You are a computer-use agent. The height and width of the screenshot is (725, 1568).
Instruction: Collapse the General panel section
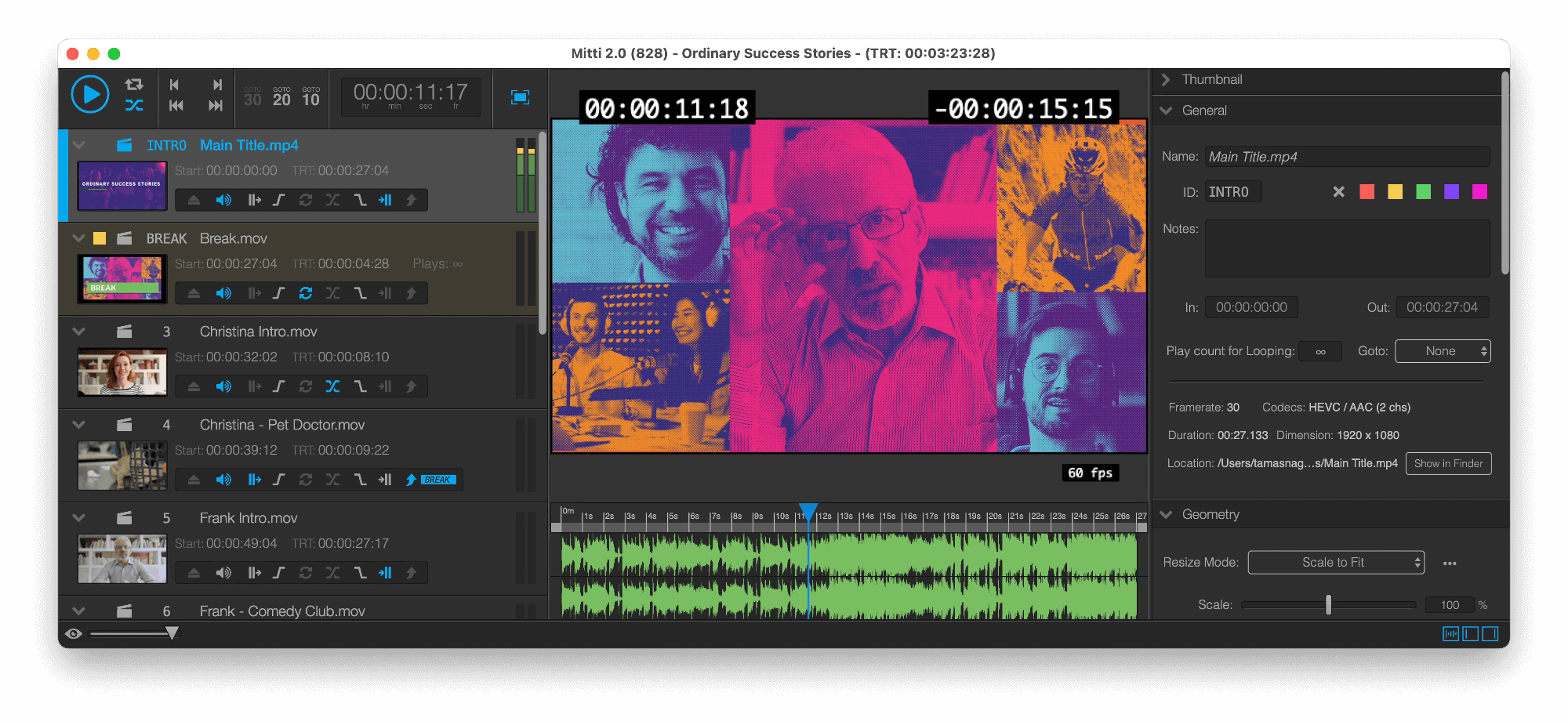coord(1167,111)
